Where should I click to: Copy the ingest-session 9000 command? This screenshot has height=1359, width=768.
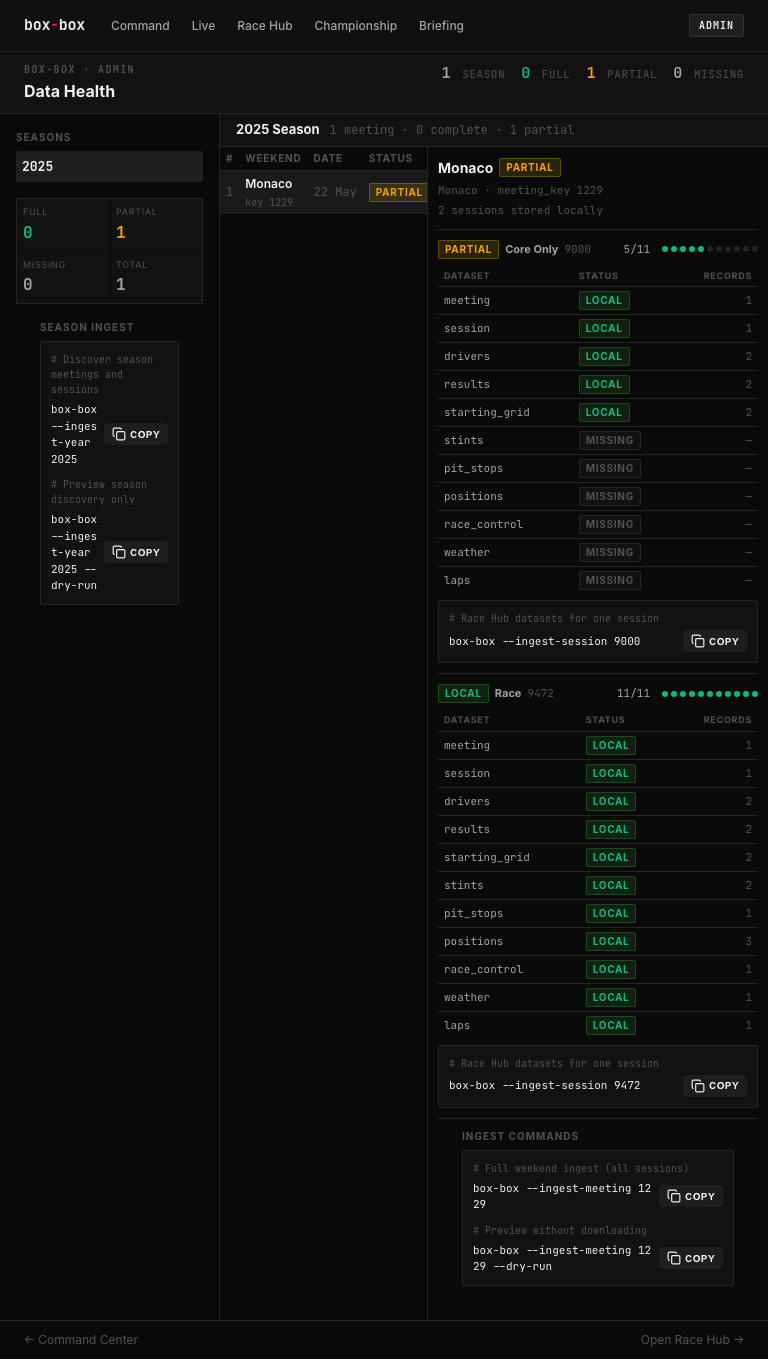click(715, 641)
